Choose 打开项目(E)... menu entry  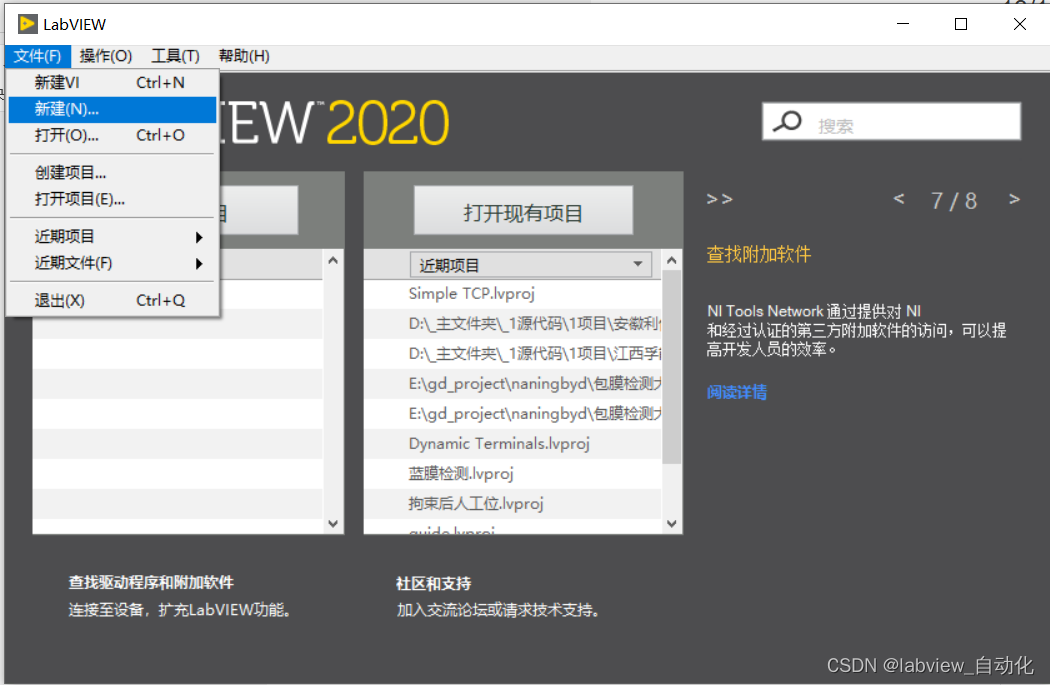112,199
